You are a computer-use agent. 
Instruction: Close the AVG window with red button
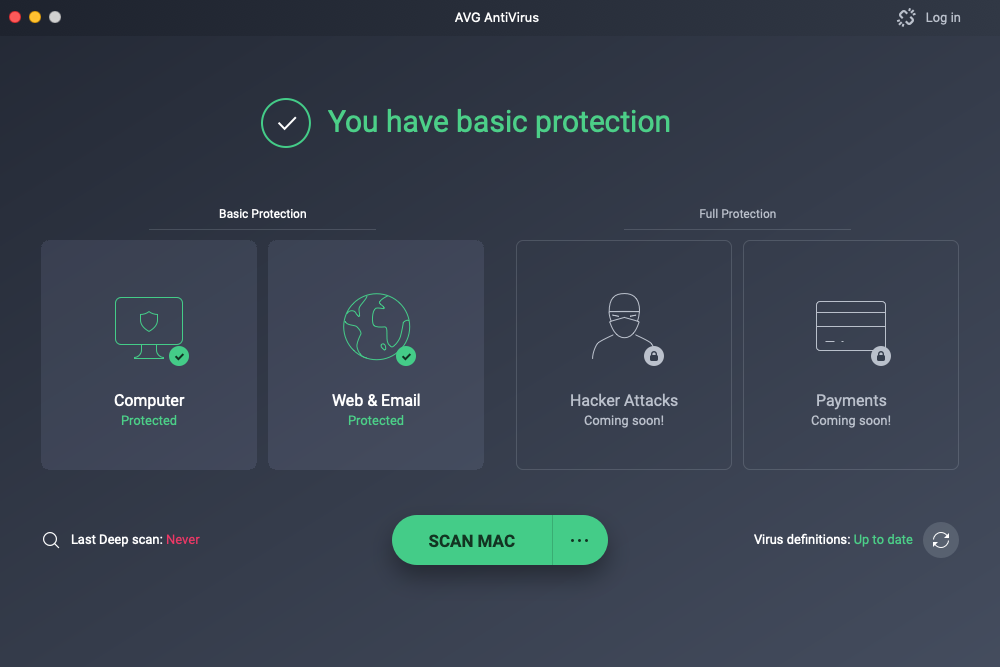click(x=15, y=17)
